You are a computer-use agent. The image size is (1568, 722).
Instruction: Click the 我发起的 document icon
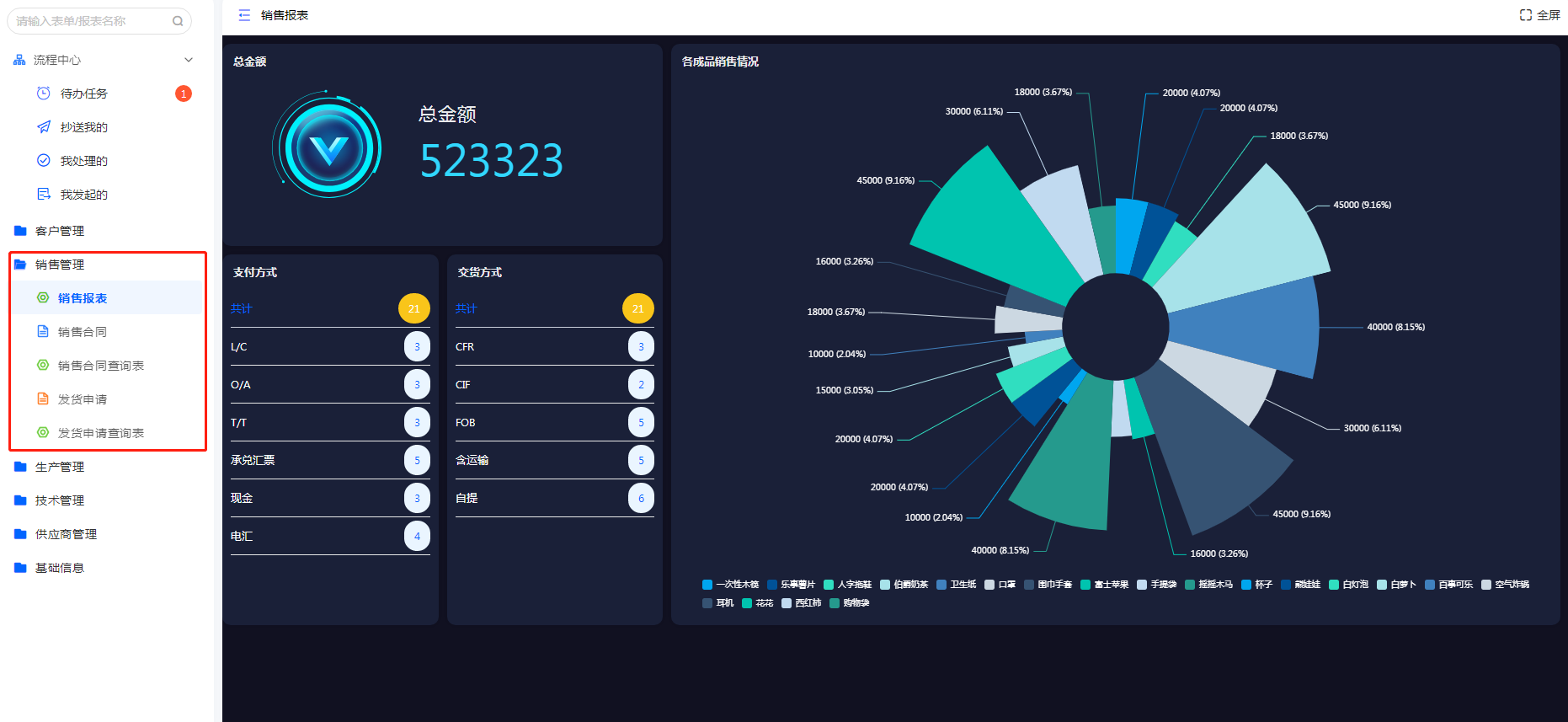44,195
